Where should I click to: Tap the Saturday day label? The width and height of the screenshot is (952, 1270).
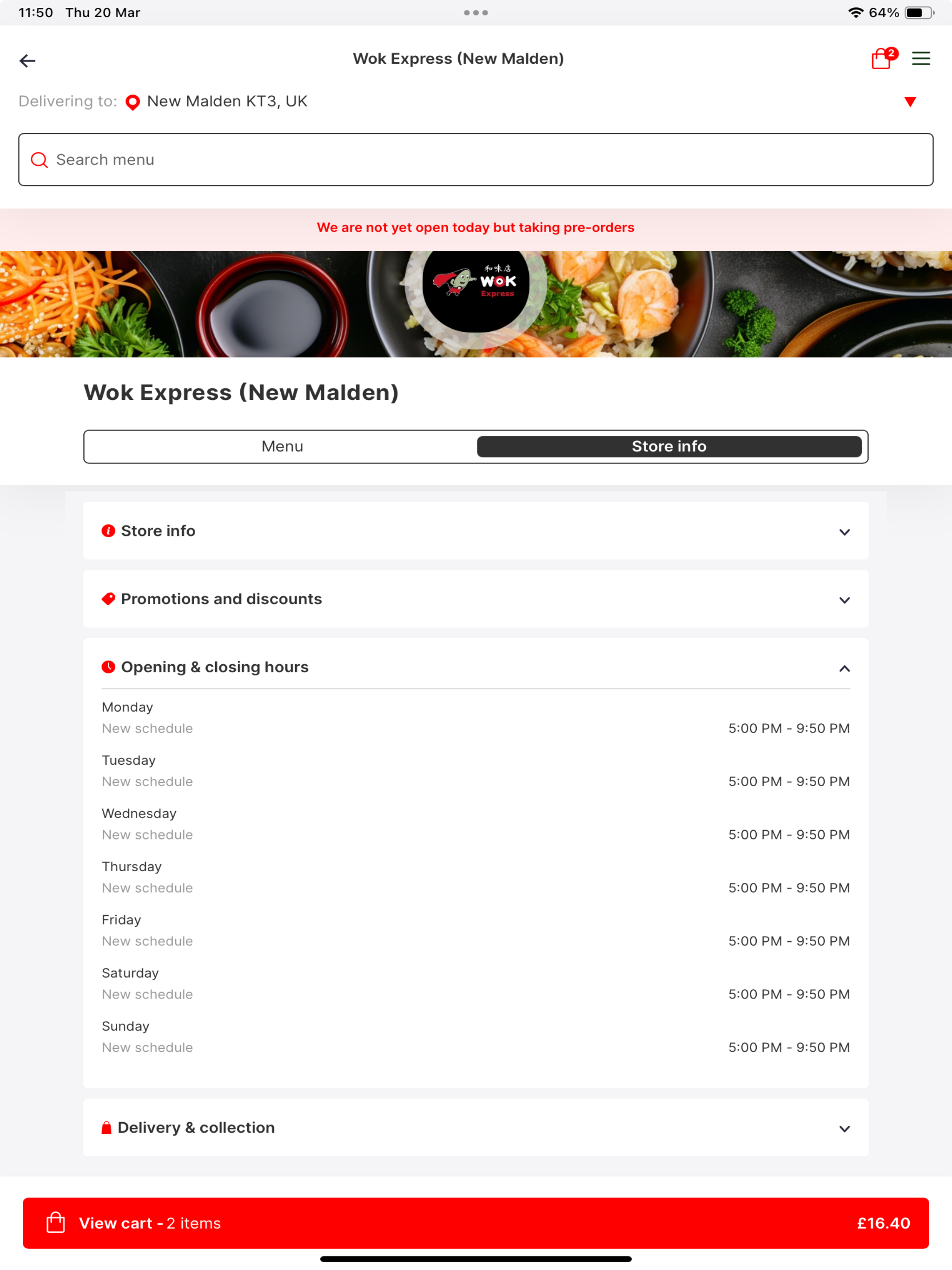pyautogui.click(x=130, y=973)
